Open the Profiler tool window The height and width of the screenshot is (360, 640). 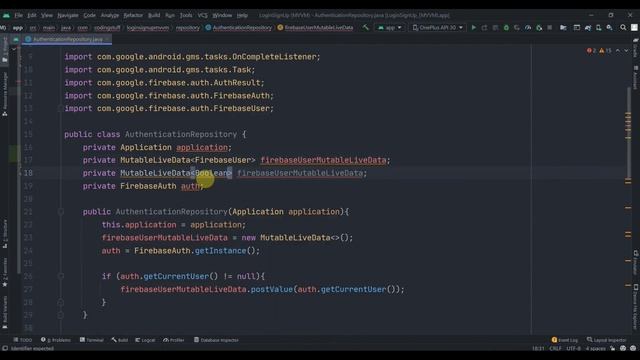pyautogui.click(x=174, y=340)
